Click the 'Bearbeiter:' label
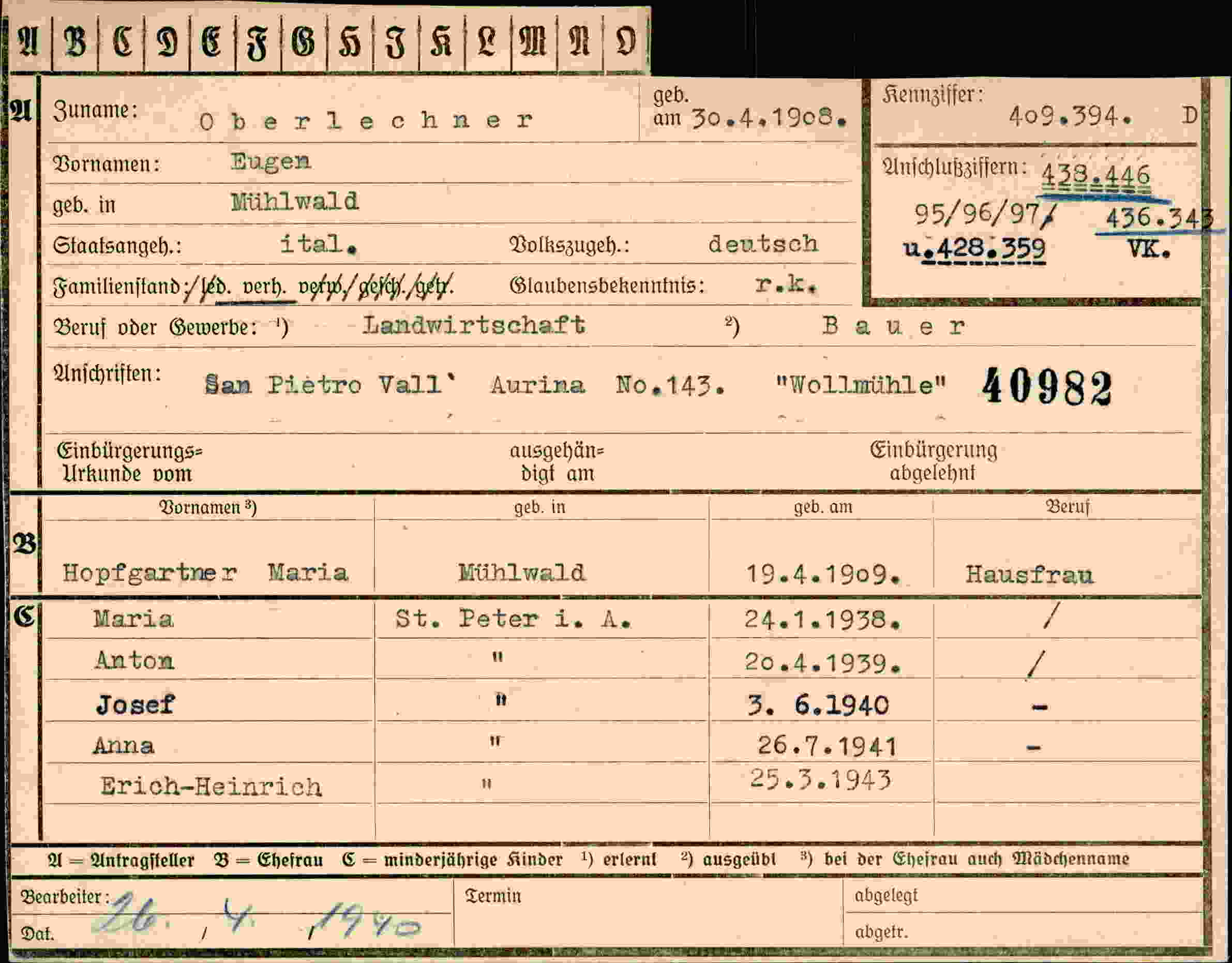This screenshot has width=1232, height=963. tap(65, 896)
